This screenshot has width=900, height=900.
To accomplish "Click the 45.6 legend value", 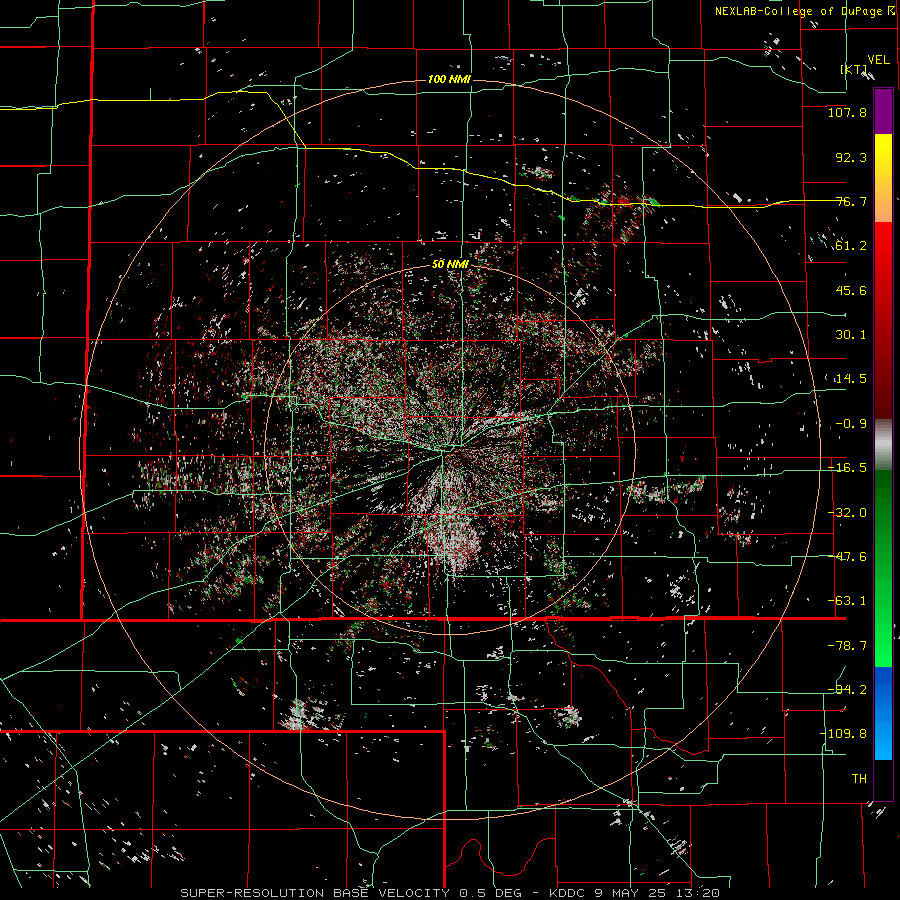I will coord(851,290).
